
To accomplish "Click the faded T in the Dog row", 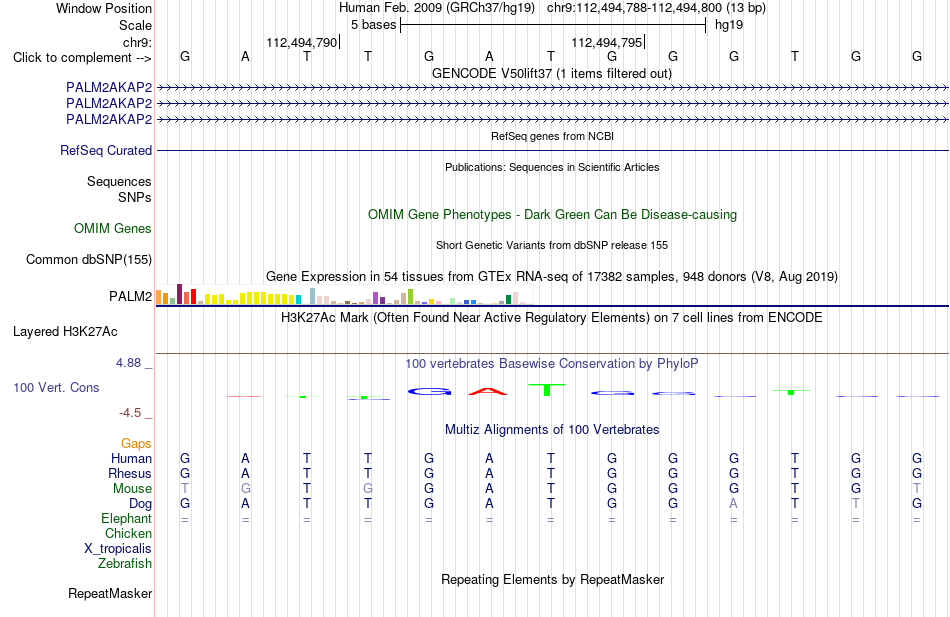I will (855, 503).
